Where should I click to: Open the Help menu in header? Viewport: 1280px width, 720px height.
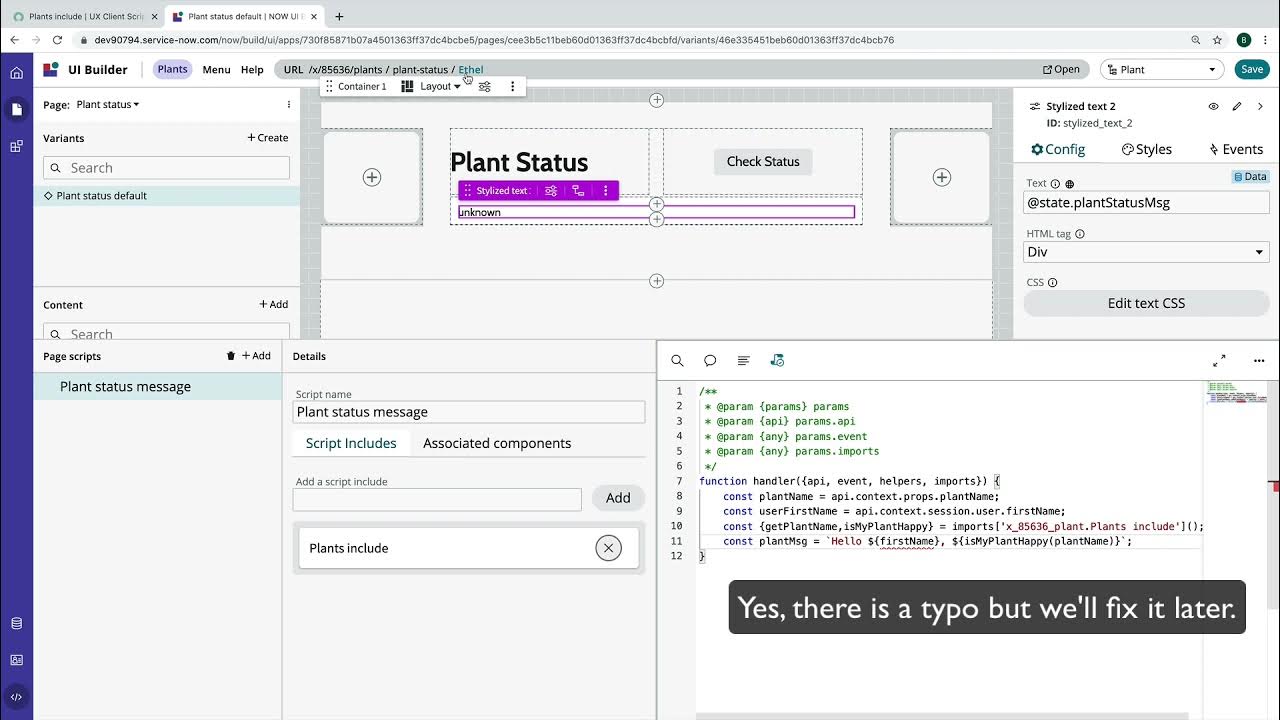pyautogui.click(x=252, y=70)
